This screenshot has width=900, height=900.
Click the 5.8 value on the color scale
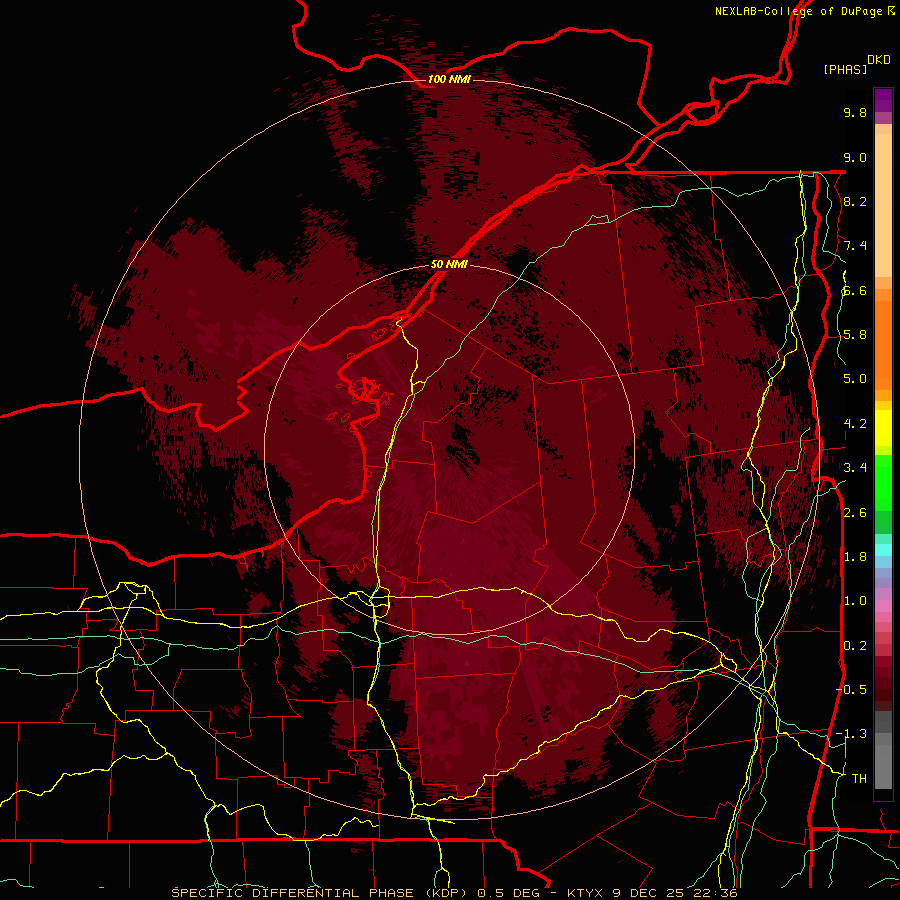pos(855,335)
